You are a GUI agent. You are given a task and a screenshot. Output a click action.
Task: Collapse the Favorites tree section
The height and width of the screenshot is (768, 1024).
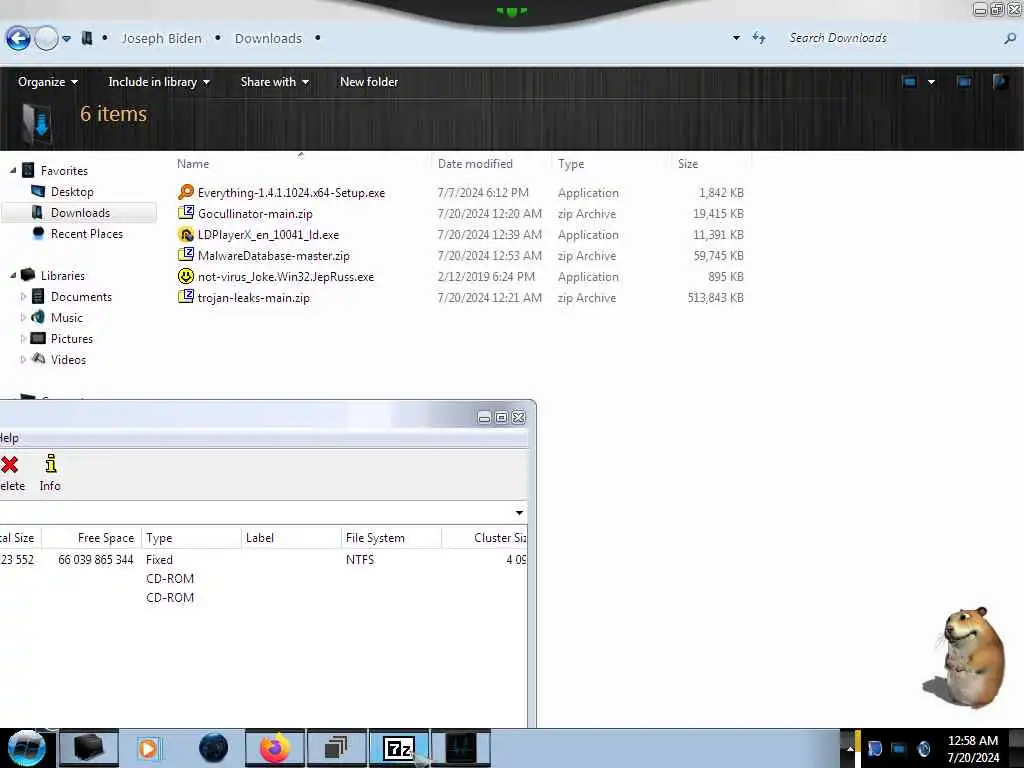[13, 170]
